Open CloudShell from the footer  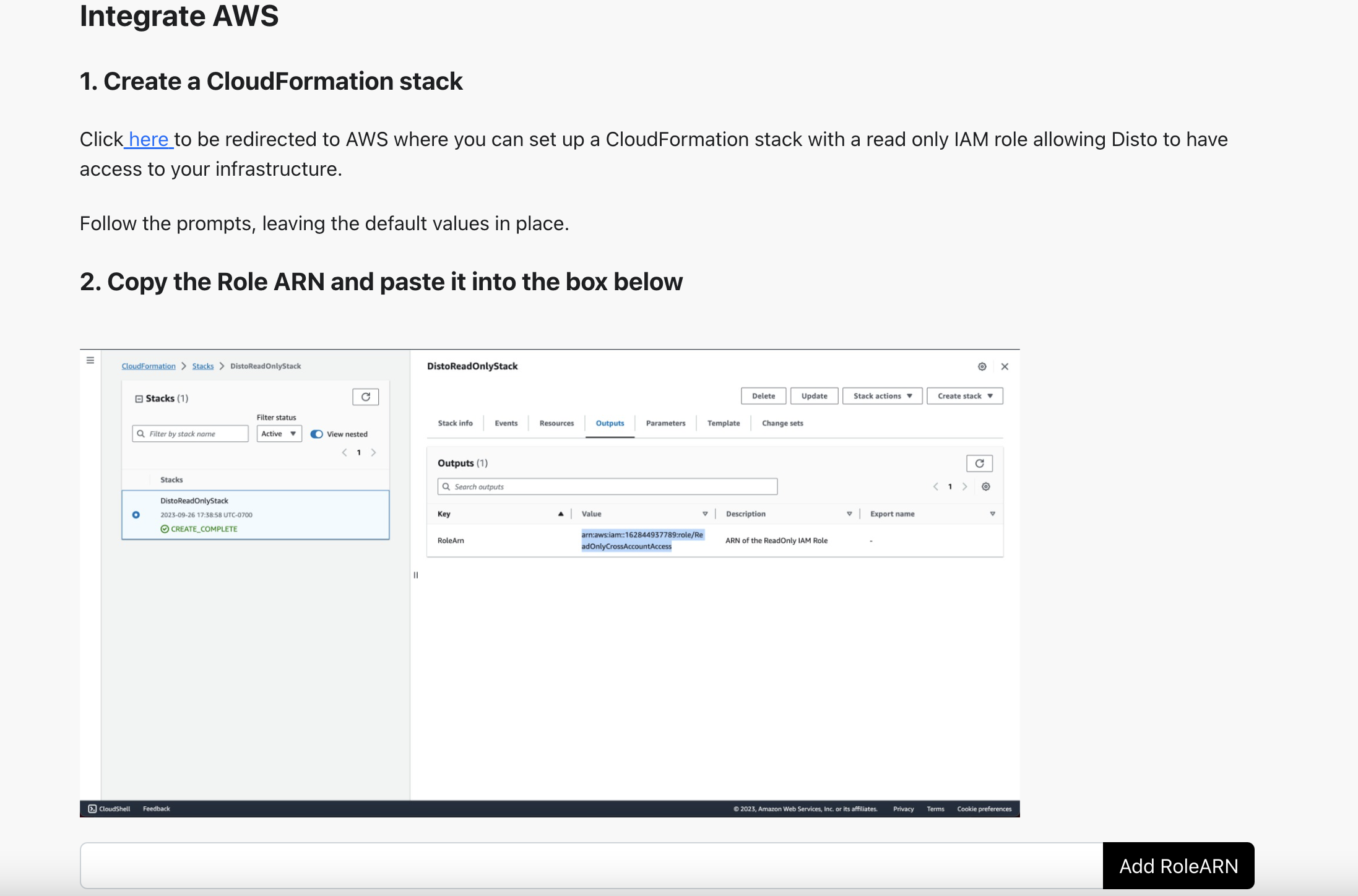tap(110, 809)
